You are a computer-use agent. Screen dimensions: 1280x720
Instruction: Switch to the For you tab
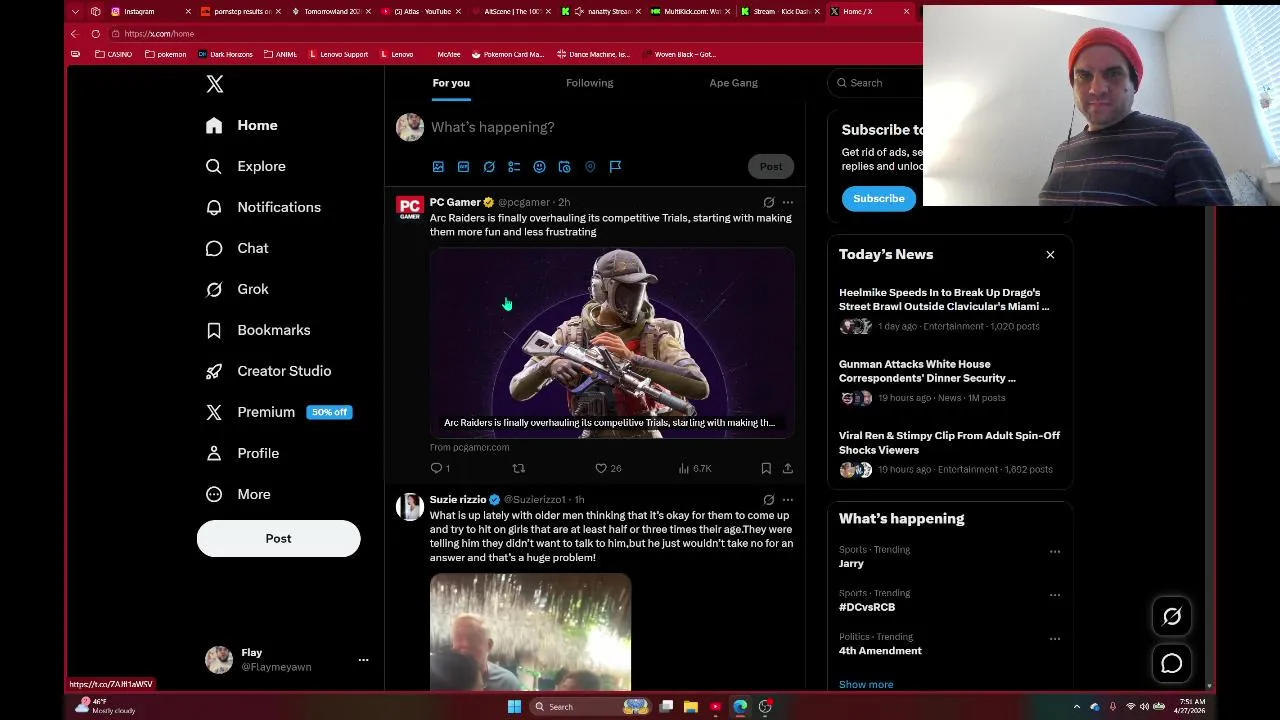pyautogui.click(x=451, y=83)
